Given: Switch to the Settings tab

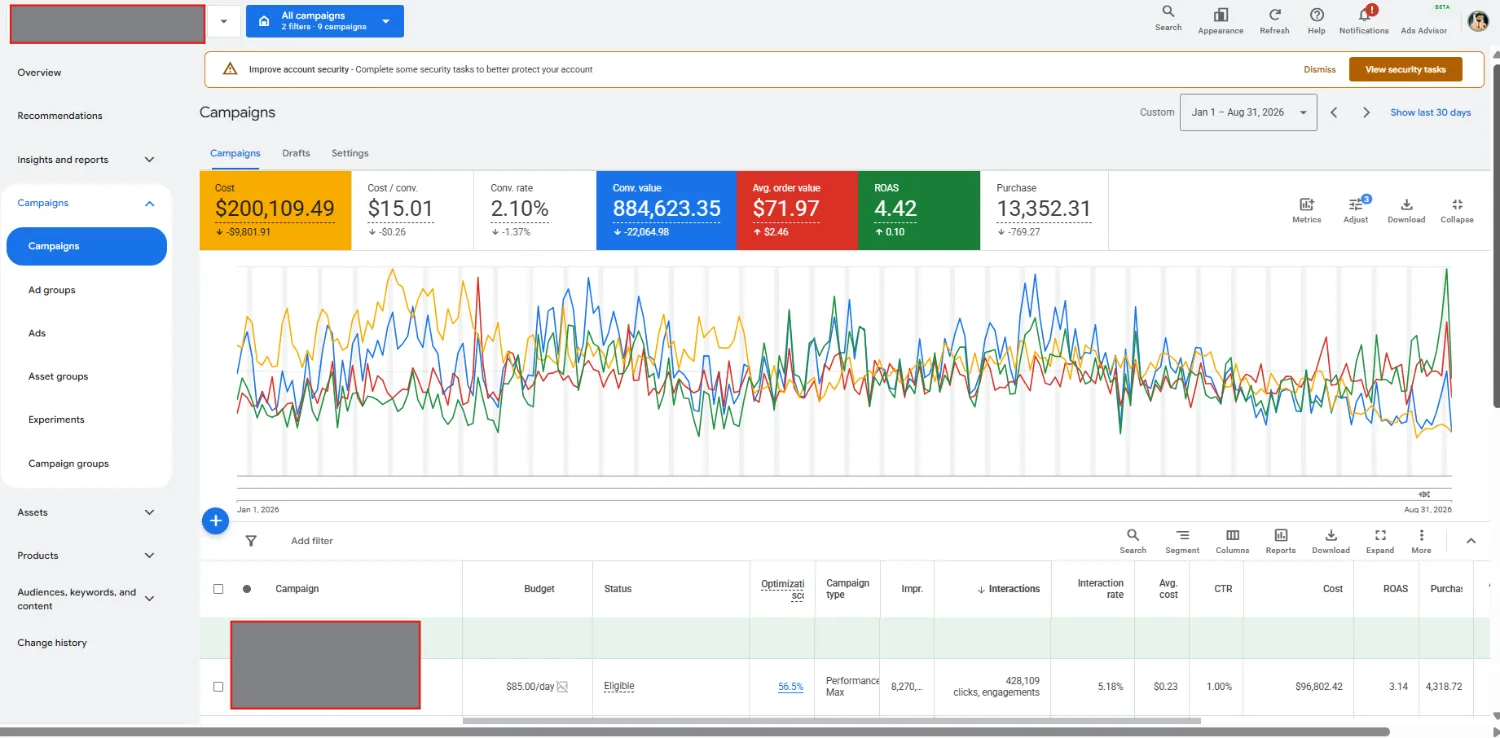Looking at the screenshot, I should [x=350, y=153].
